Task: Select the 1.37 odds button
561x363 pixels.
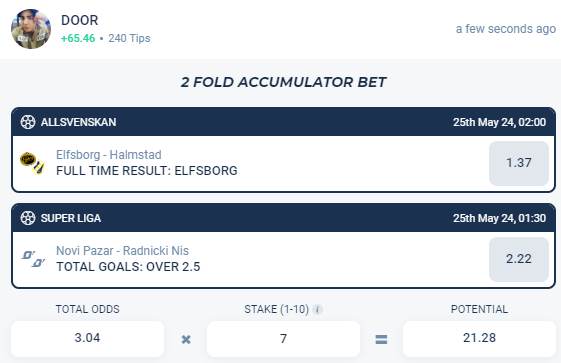Action: [519, 163]
